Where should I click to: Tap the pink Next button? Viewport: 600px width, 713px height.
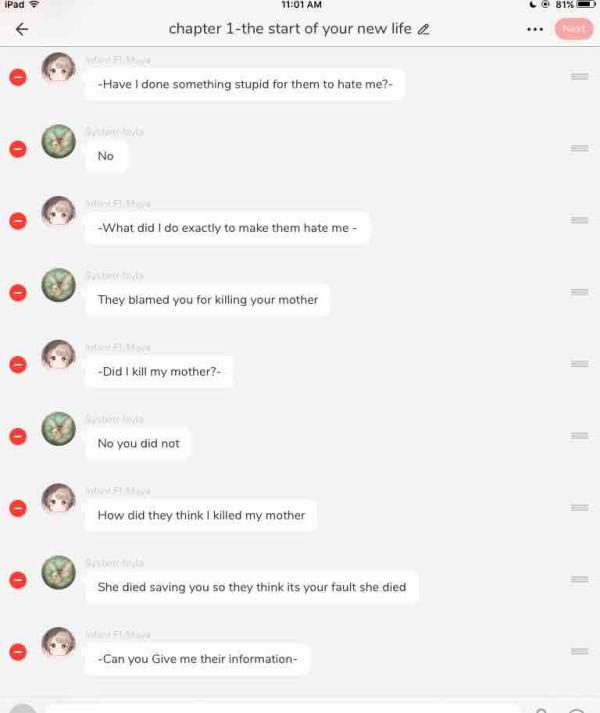coord(574,29)
